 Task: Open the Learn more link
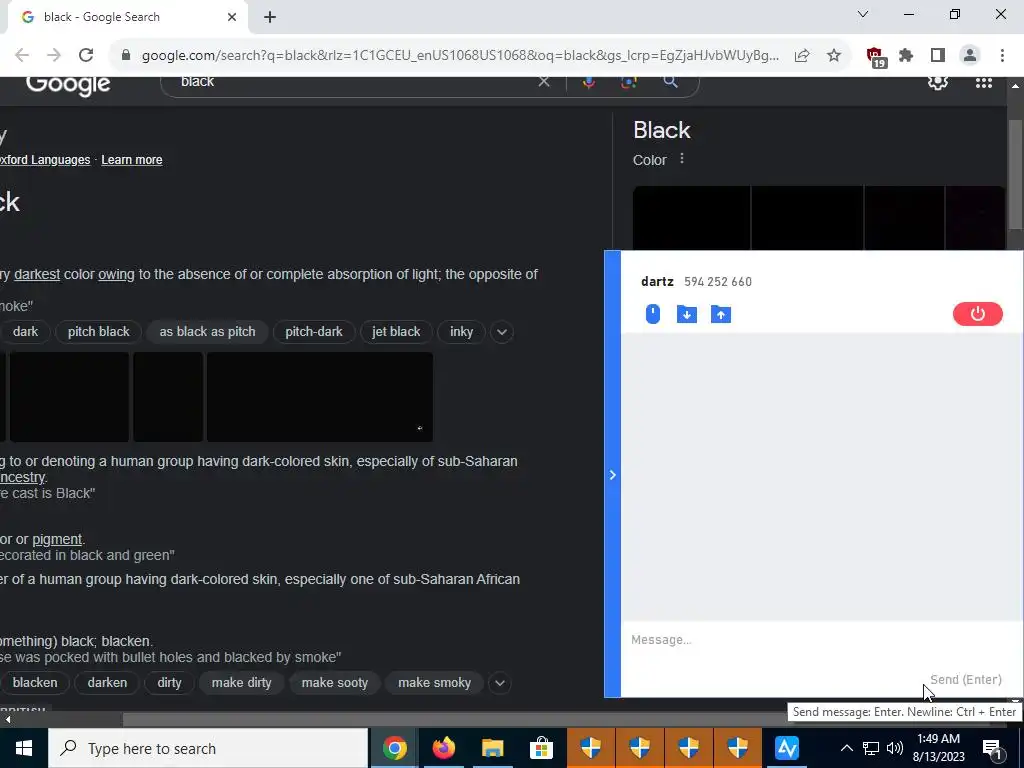132,160
